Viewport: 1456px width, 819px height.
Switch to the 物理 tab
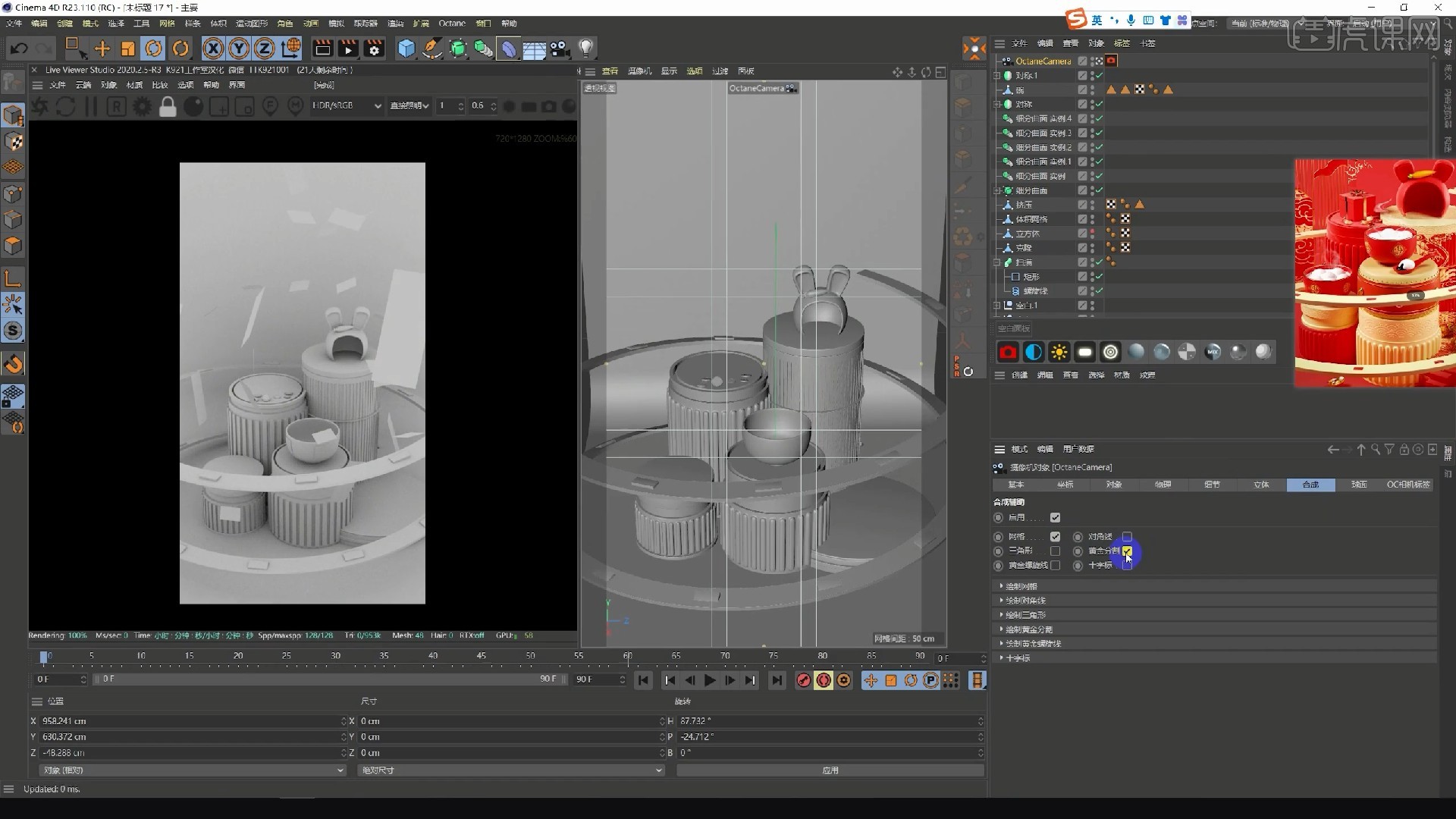(1163, 485)
